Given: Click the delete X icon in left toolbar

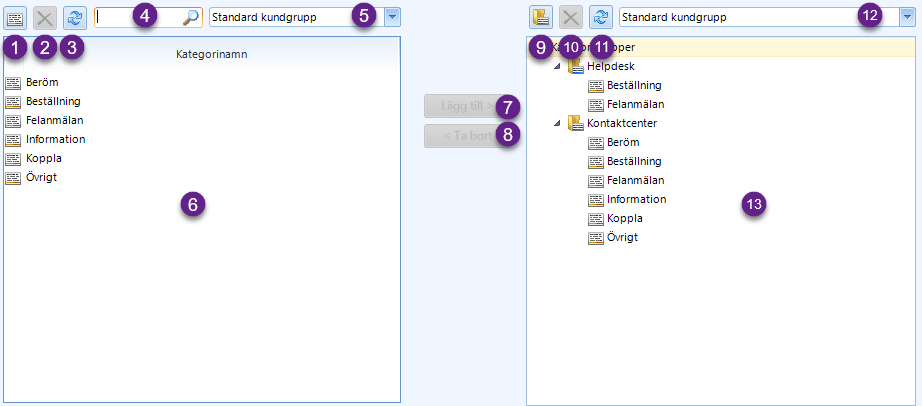Looking at the screenshot, I should (x=45, y=18).
